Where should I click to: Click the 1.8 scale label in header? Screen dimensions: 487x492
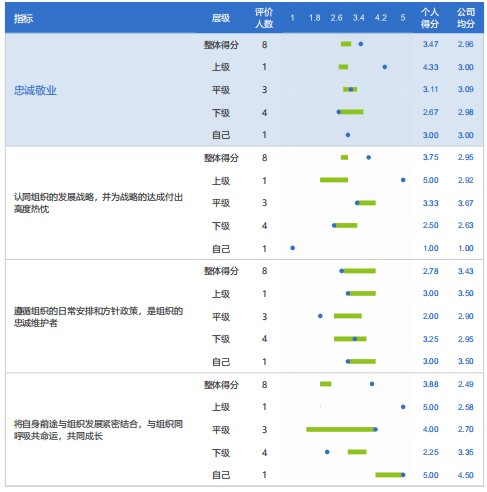[314, 18]
